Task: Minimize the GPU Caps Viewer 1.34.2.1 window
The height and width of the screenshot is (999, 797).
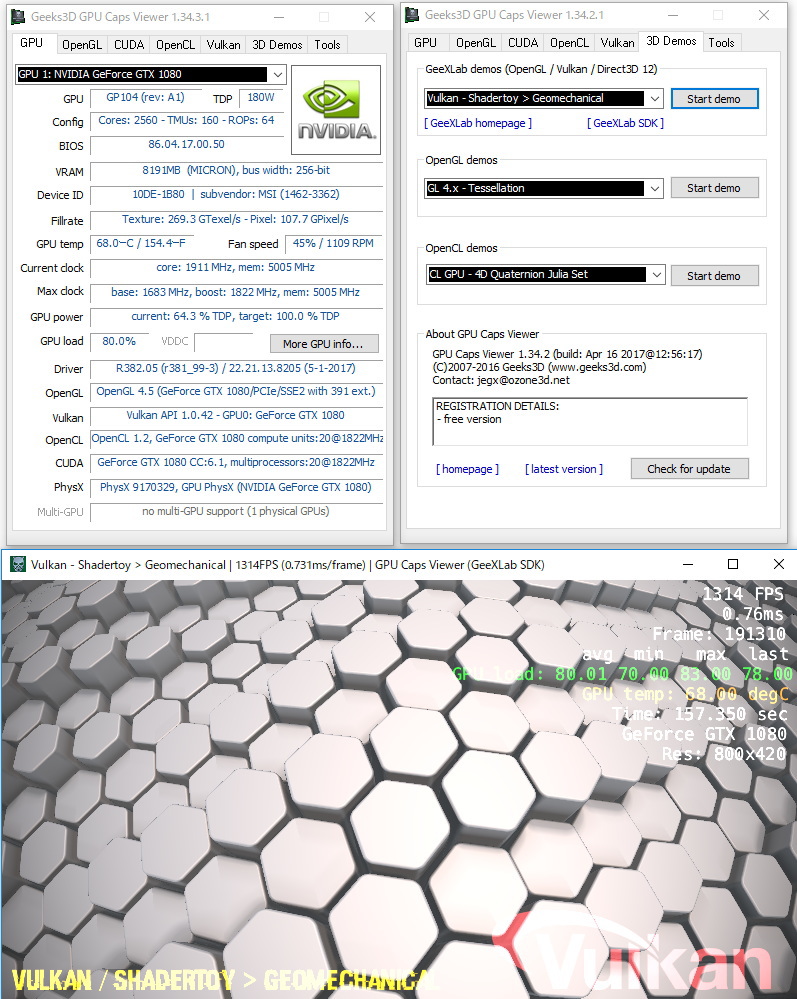Action: (x=673, y=15)
